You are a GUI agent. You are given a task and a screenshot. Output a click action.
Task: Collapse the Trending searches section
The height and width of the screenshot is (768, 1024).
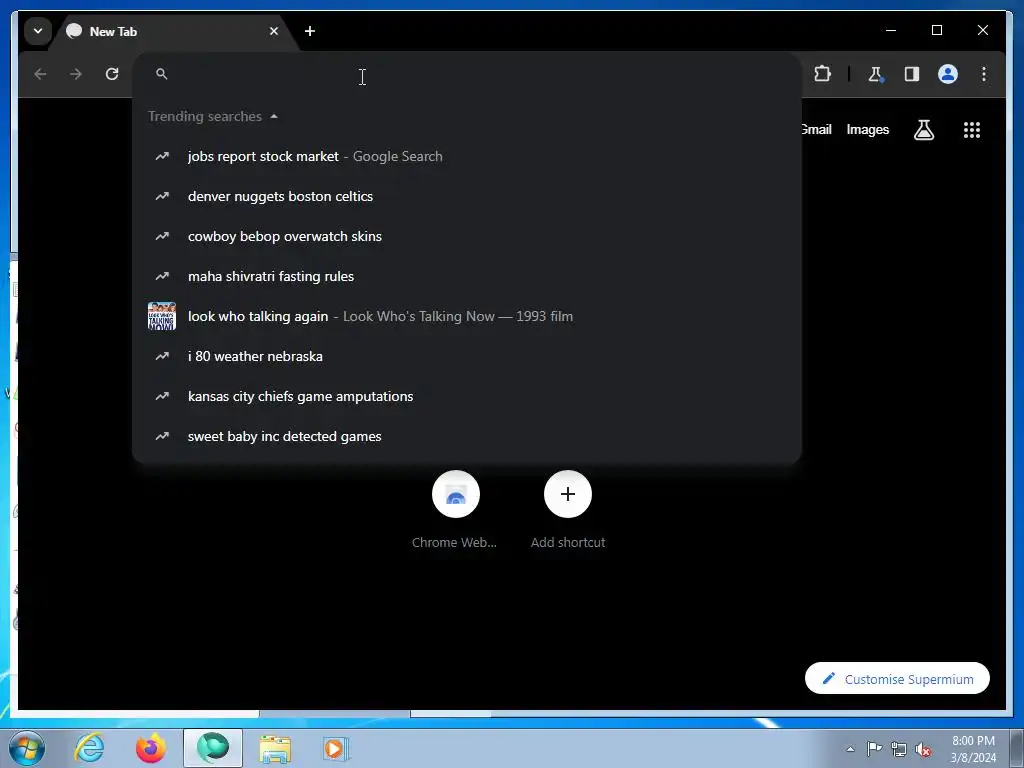pyautogui.click(x=213, y=116)
